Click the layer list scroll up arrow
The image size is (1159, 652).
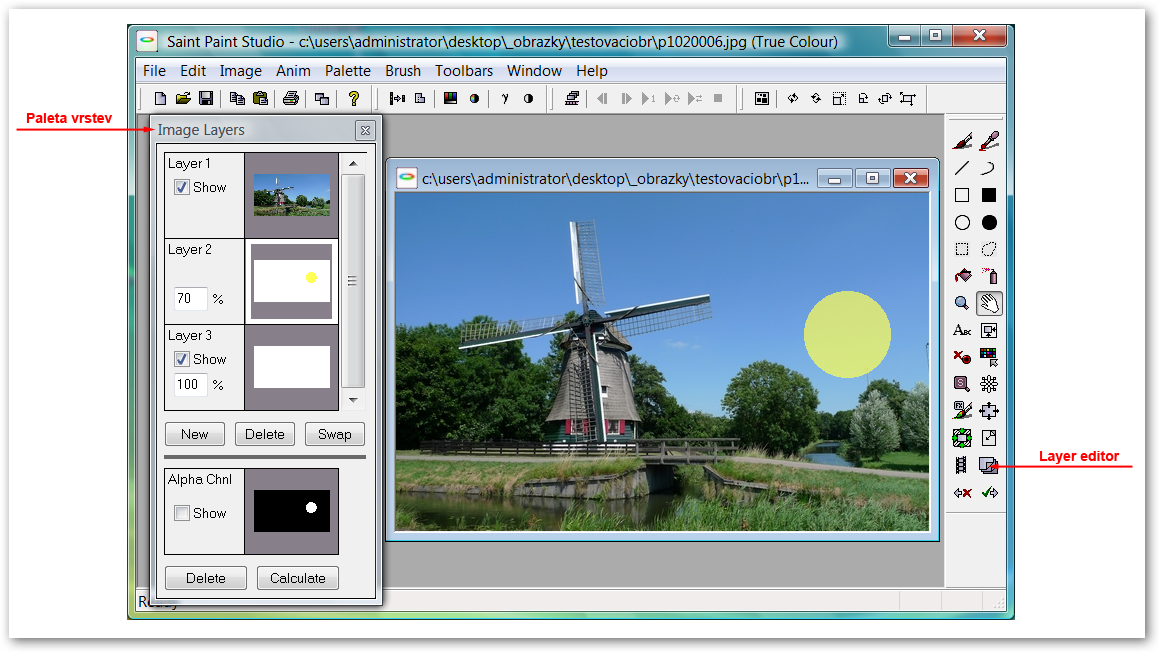(353, 163)
